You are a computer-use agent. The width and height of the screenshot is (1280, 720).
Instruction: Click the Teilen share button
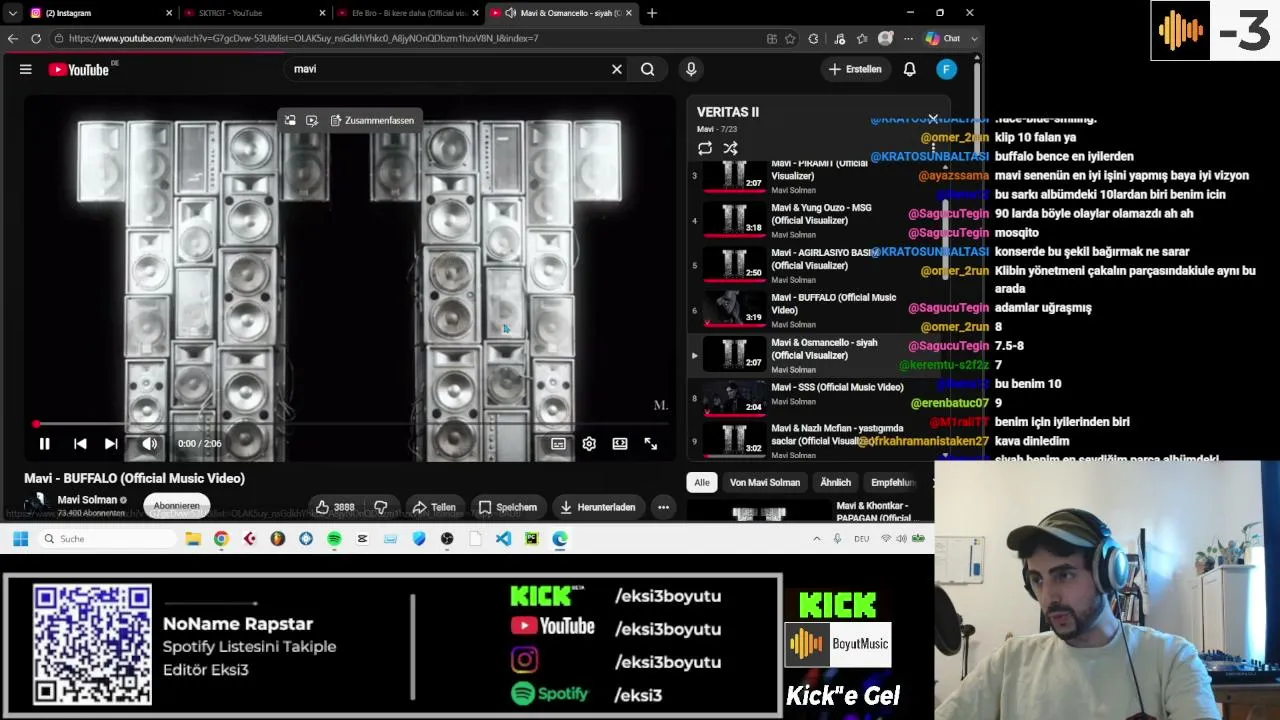point(434,507)
